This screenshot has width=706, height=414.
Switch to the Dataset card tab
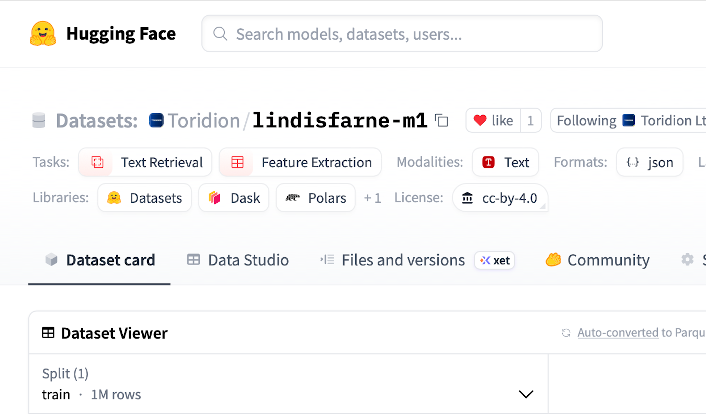(100, 260)
